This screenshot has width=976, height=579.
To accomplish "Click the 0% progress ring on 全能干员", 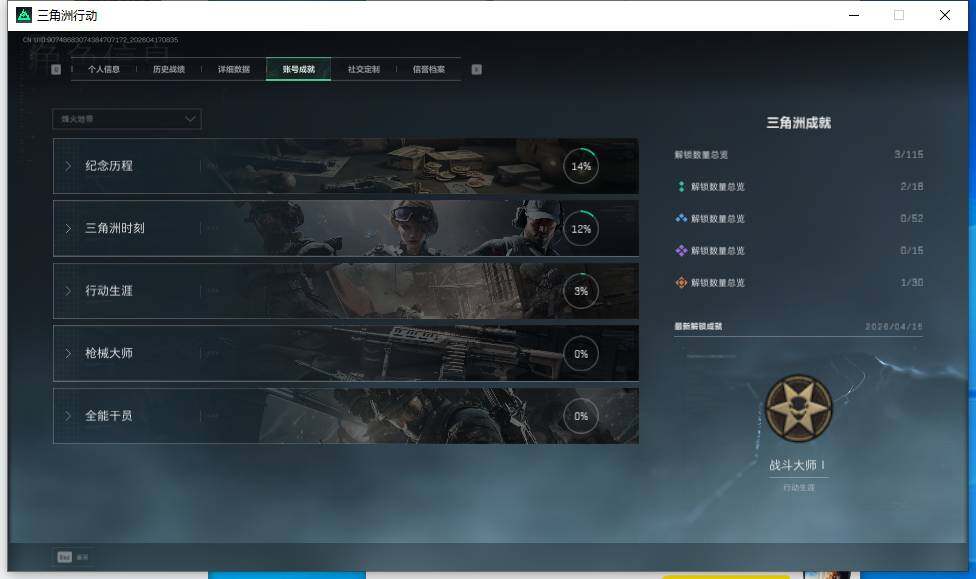I will 581,416.
